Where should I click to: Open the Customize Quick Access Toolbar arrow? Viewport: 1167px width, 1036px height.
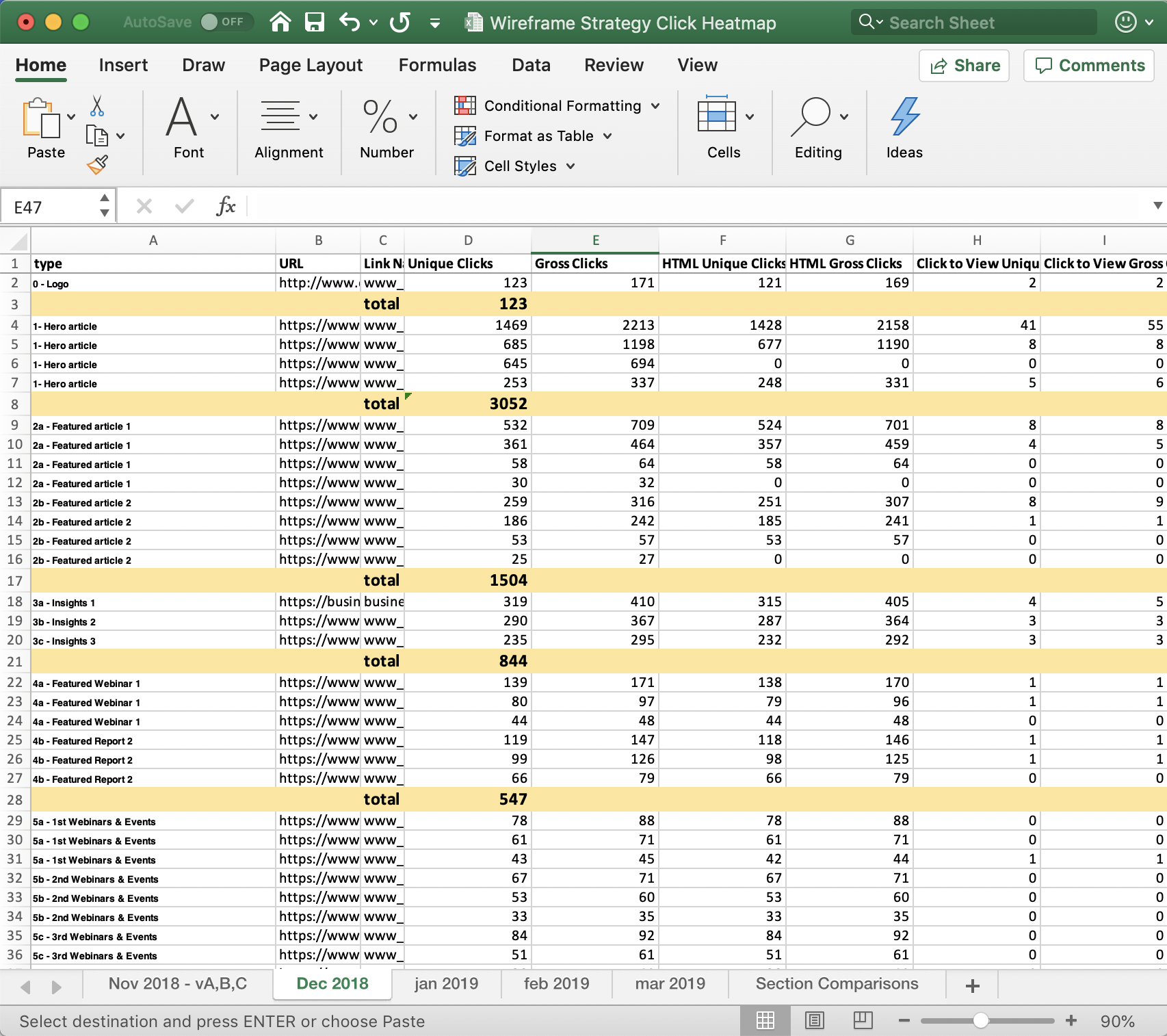(435, 23)
